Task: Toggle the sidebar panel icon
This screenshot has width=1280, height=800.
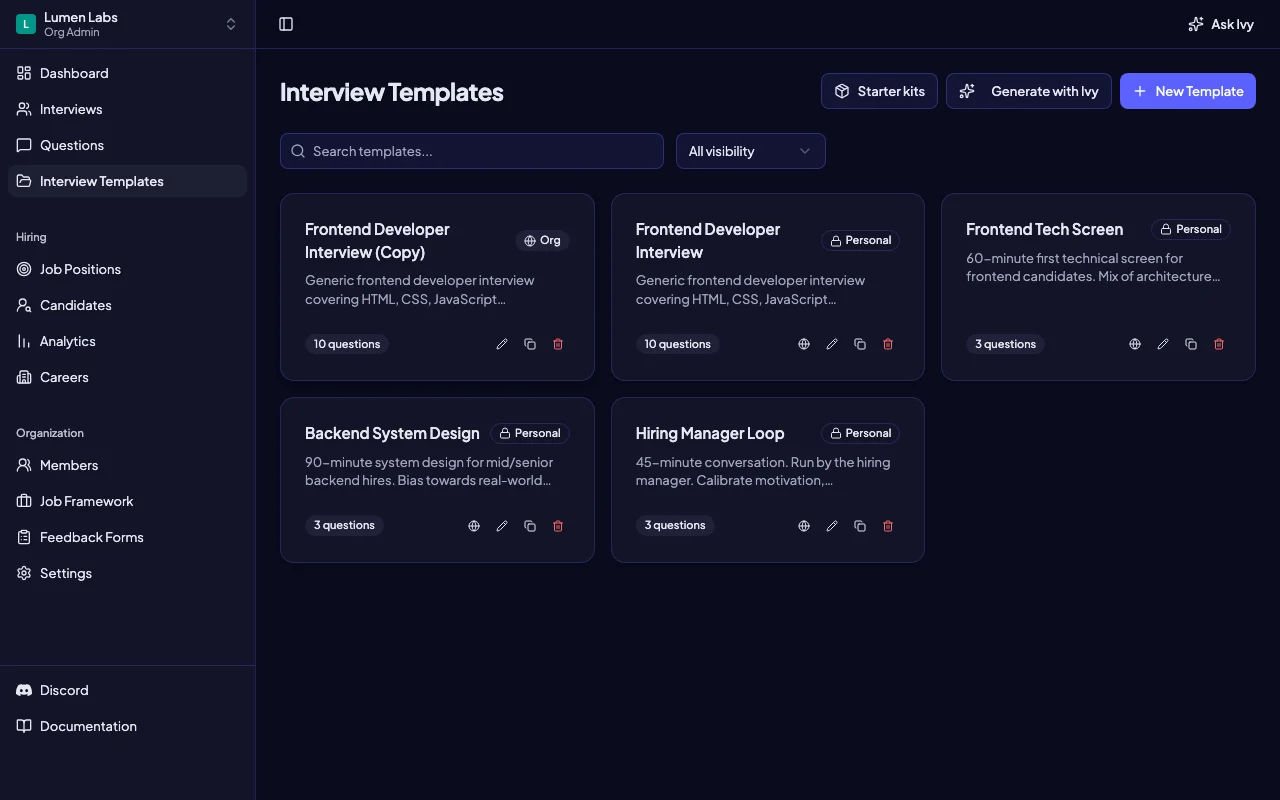Action: tap(286, 24)
